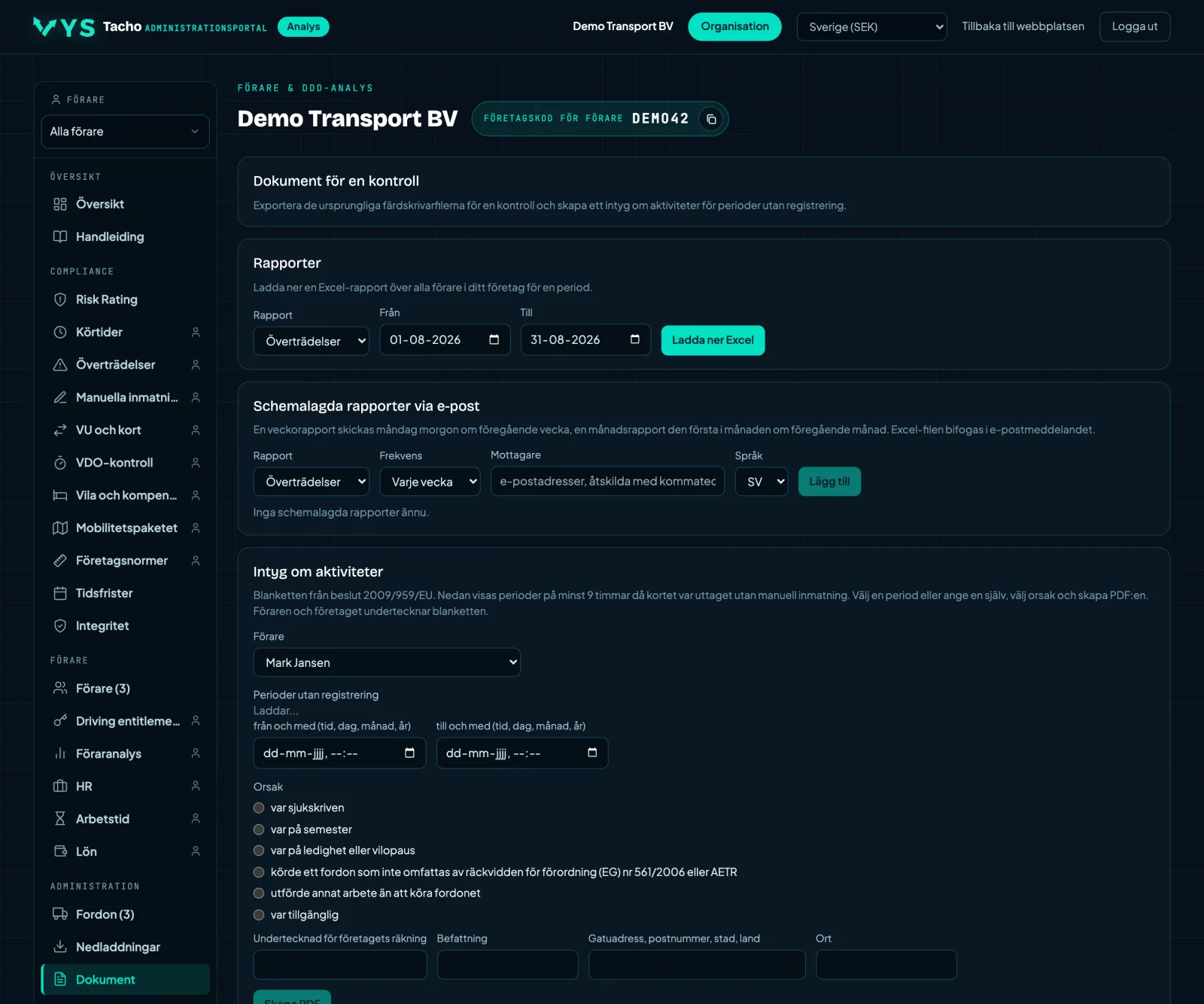Image resolution: width=1204 pixels, height=1004 pixels.
Task: Click the Mobilitetspaketet map icon
Action: coord(60,528)
